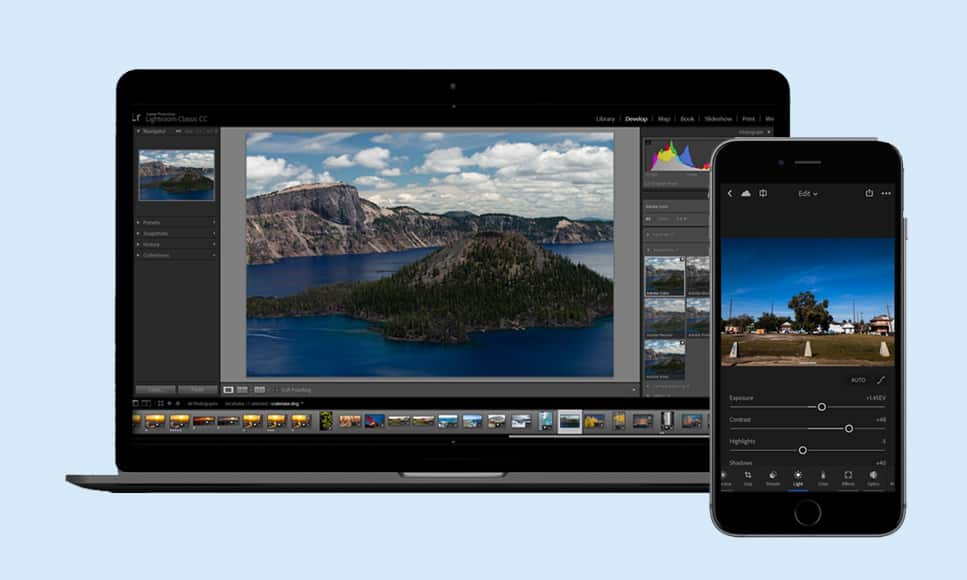Select the Crop tool in phone toolbar
Screen dimensions: 967x580
(x=747, y=477)
